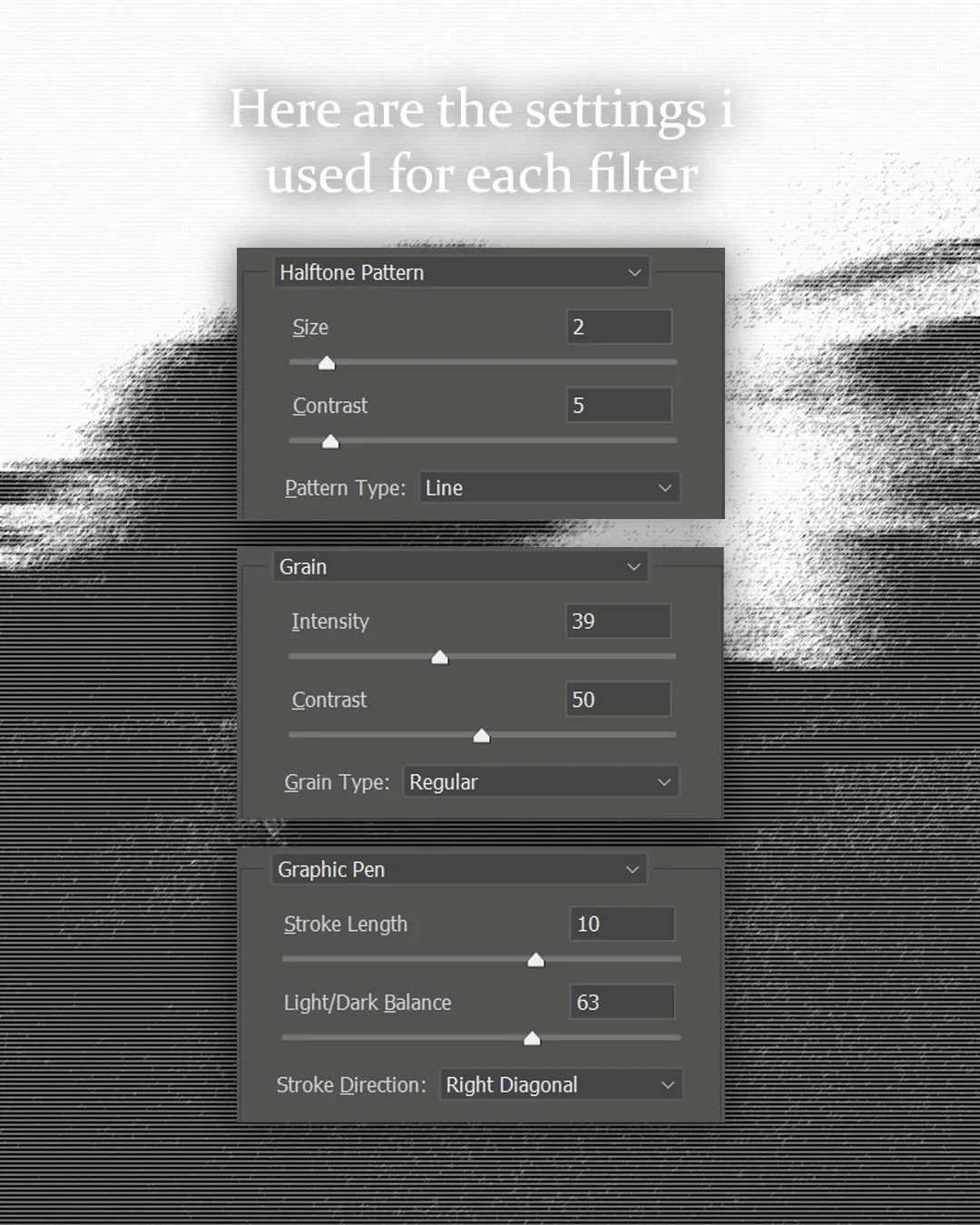Viewport: 980px width, 1225px height.
Task: Click the Grain Contrast value field
Action: pos(618,700)
